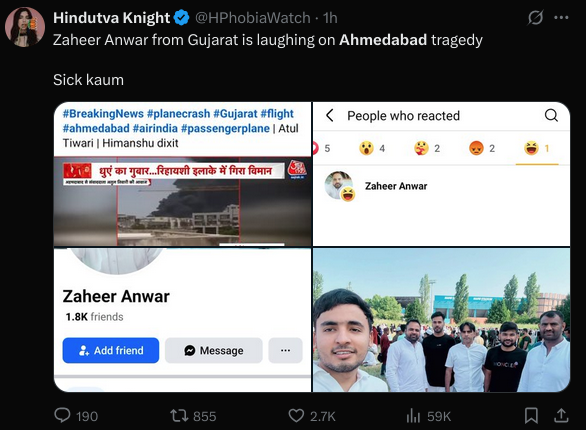Visit the @HPhobiaWatch handle link

click(253, 18)
